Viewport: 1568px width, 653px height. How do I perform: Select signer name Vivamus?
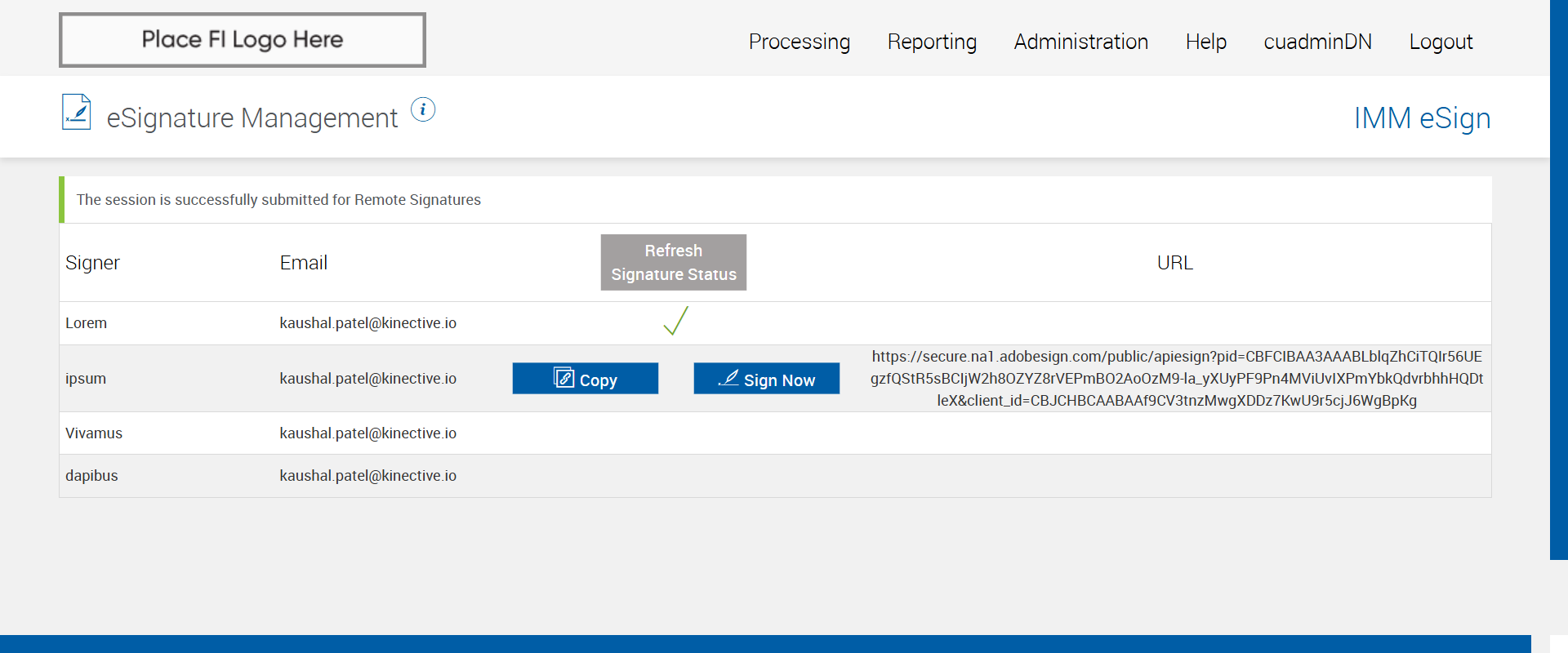pos(94,433)
